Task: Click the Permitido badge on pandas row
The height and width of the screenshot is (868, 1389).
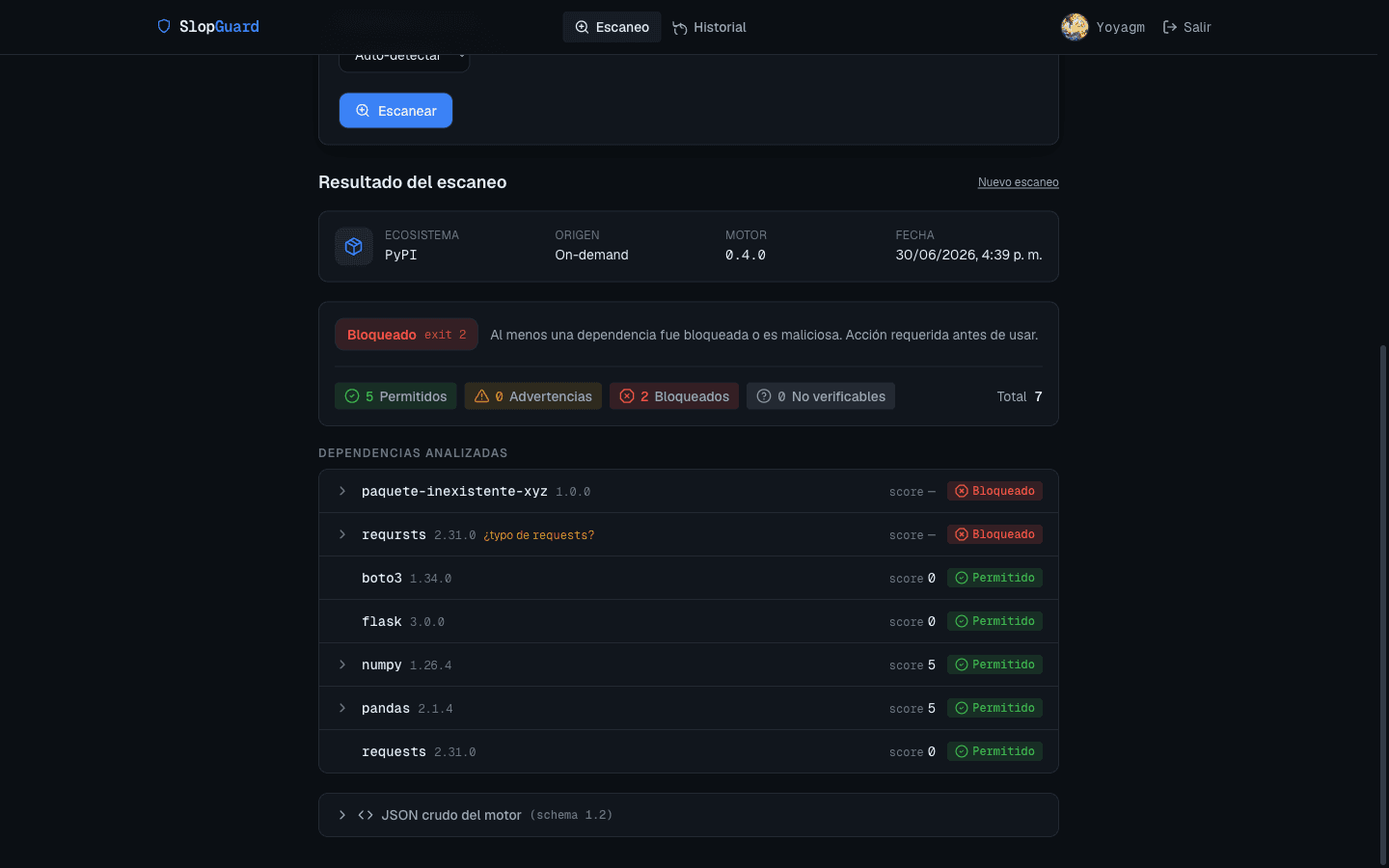Action: coord(994,708)
